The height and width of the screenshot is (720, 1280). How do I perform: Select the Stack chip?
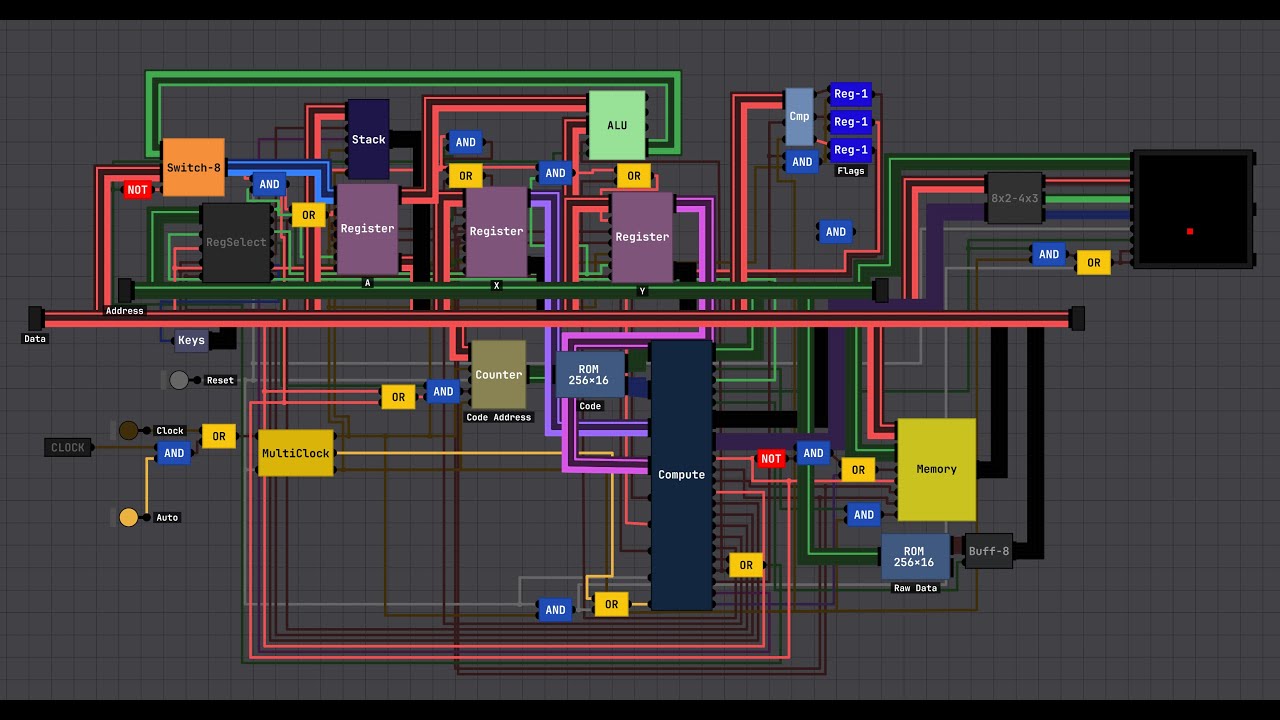pyautogui.click(x=368, y=139)
